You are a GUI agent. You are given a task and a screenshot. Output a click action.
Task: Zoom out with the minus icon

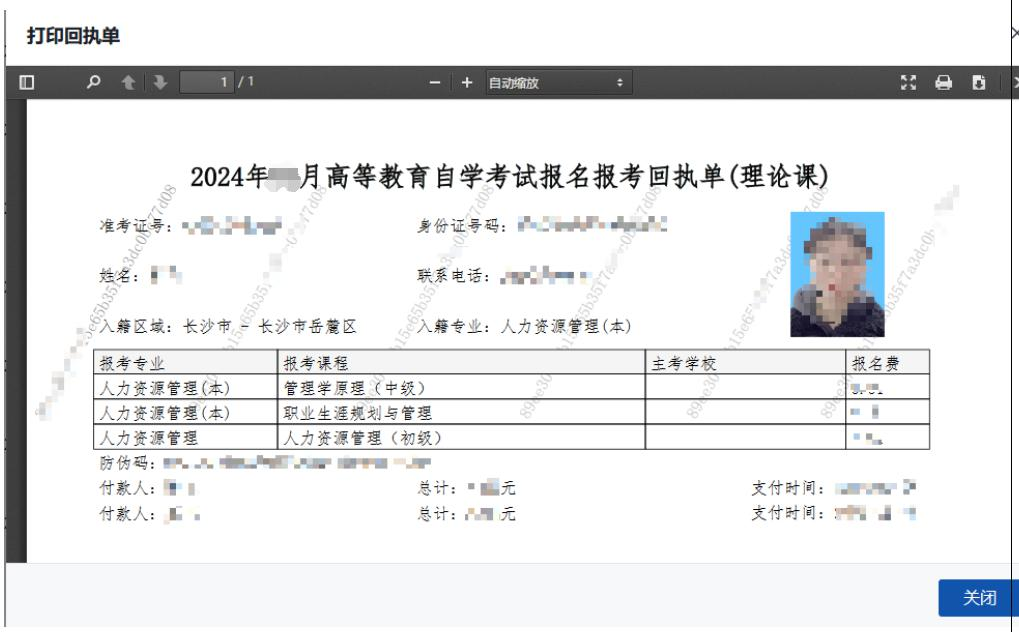pos(435,83)
